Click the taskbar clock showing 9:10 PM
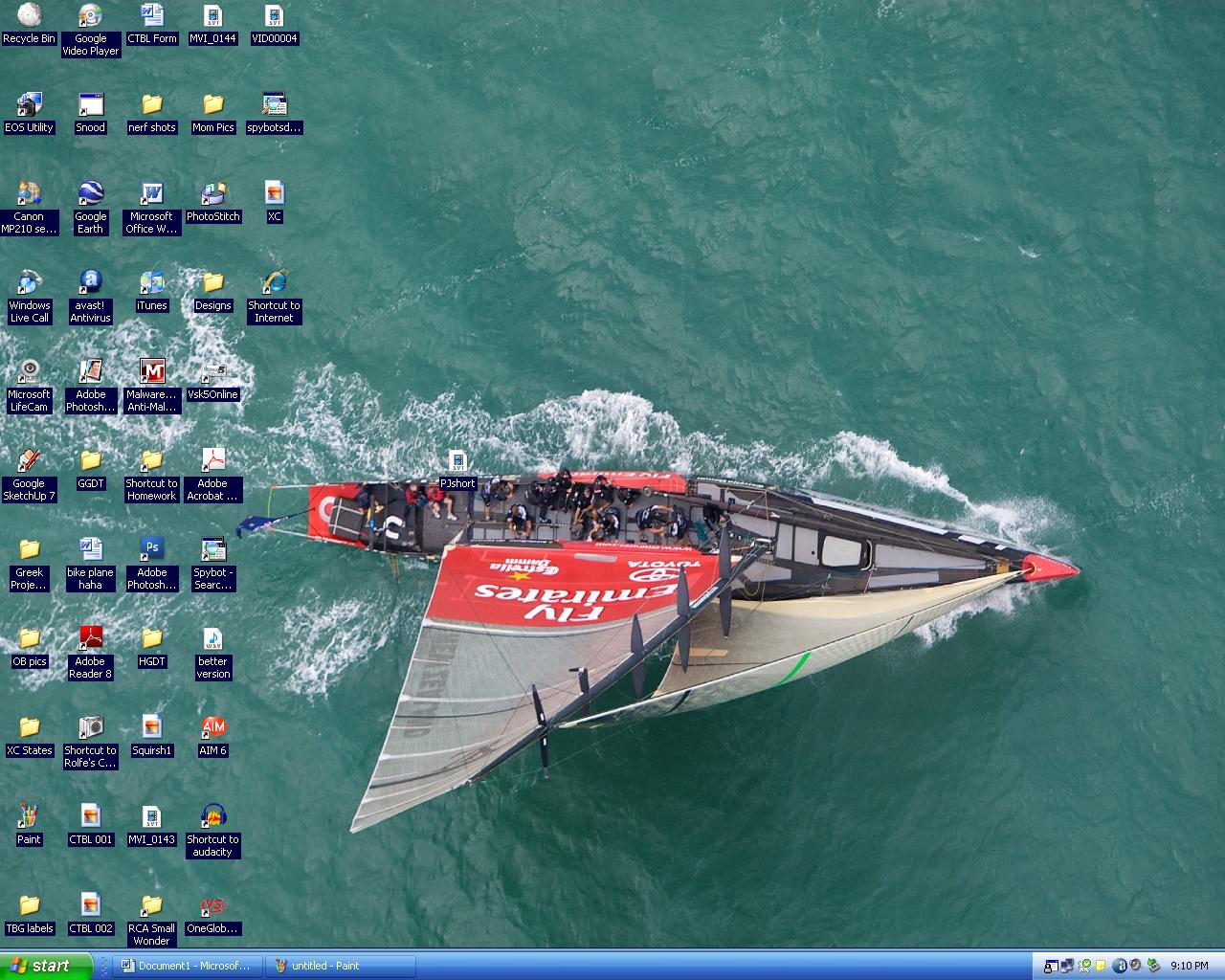Viewport: 1225px width, 980px height. tap(1189, 966)
